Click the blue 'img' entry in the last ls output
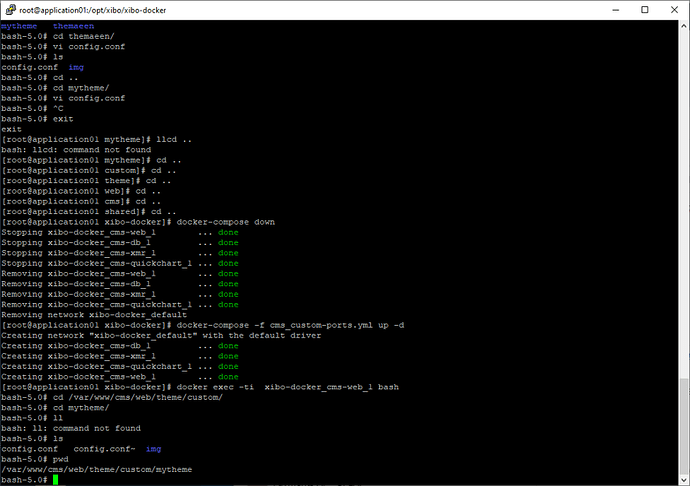The width and height of the screenshot is (690, 487). [153, 449]
